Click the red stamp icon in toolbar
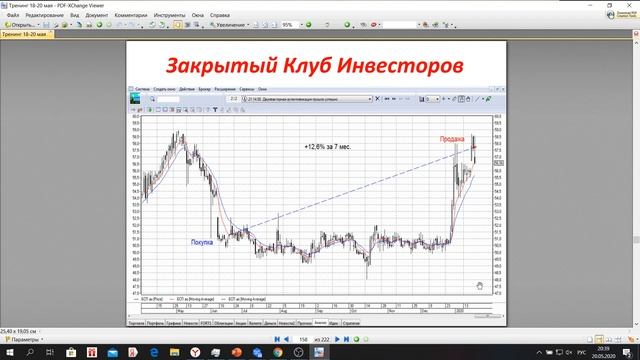 373,25
